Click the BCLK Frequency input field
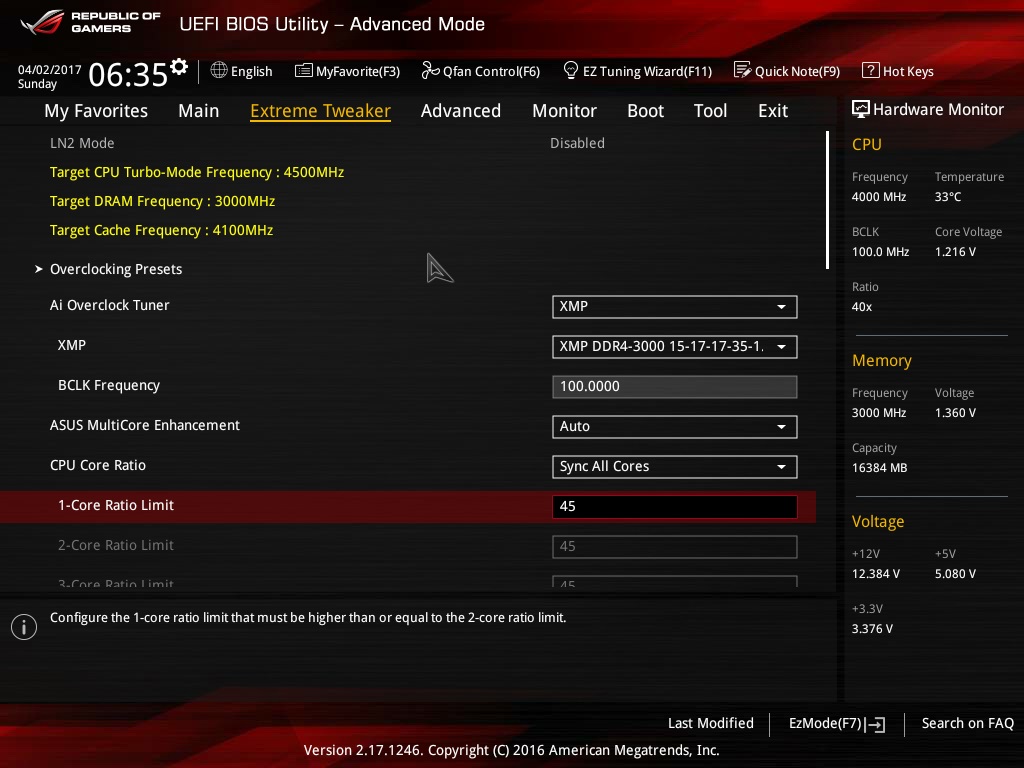Image resolution: width=1024 pixels, height=768 pixels. [675, 387]
